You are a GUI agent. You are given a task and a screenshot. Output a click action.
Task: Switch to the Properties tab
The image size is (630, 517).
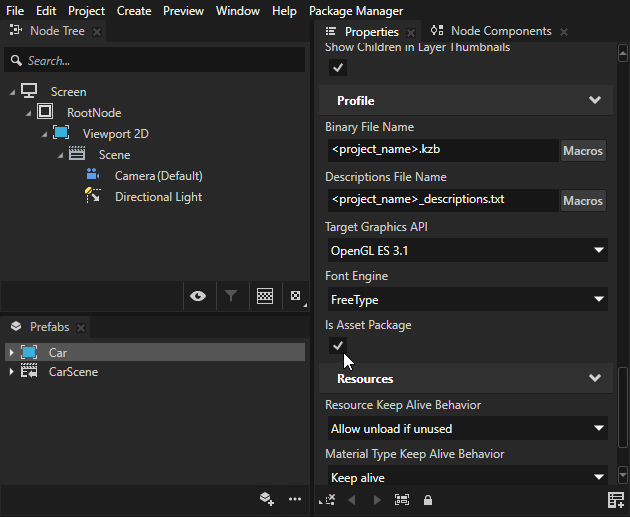[x=371, y=31]
